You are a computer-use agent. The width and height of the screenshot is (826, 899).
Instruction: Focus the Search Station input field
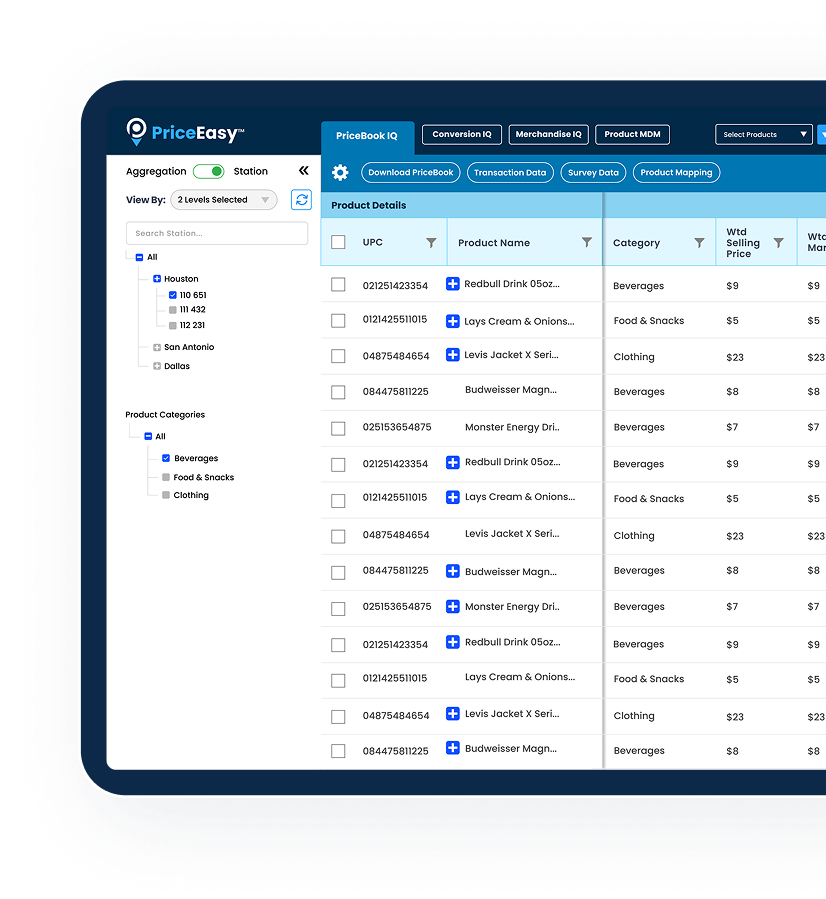pyautogui.click(x=217, y=233)
